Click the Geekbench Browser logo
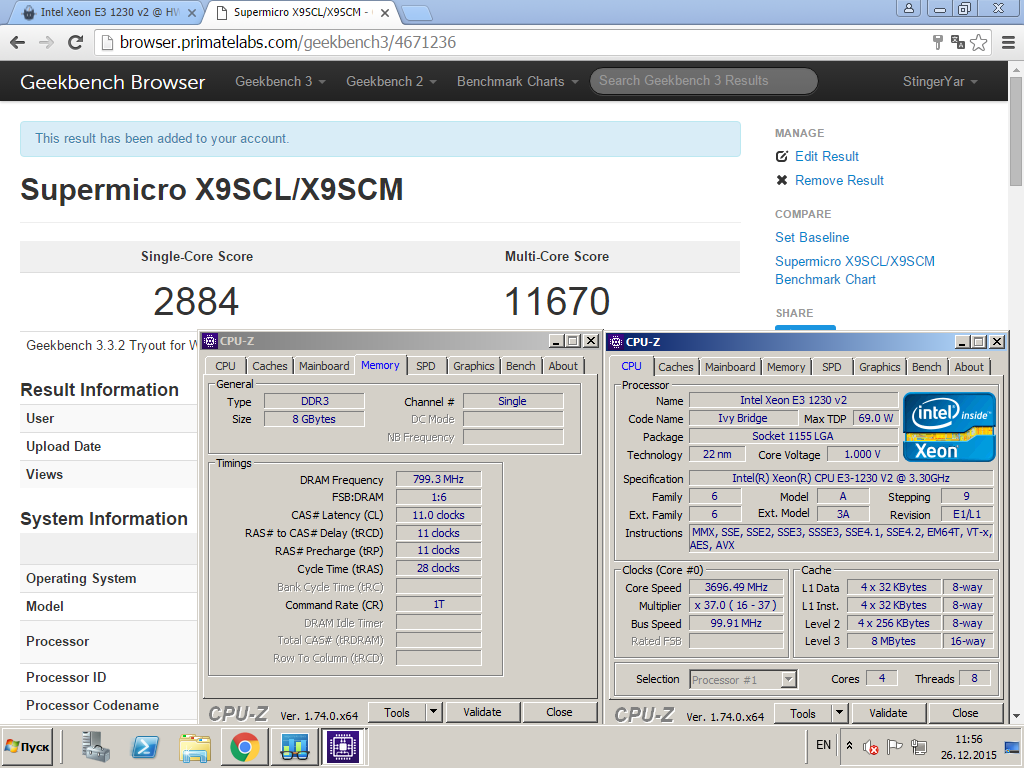 (x=112, y=82)
